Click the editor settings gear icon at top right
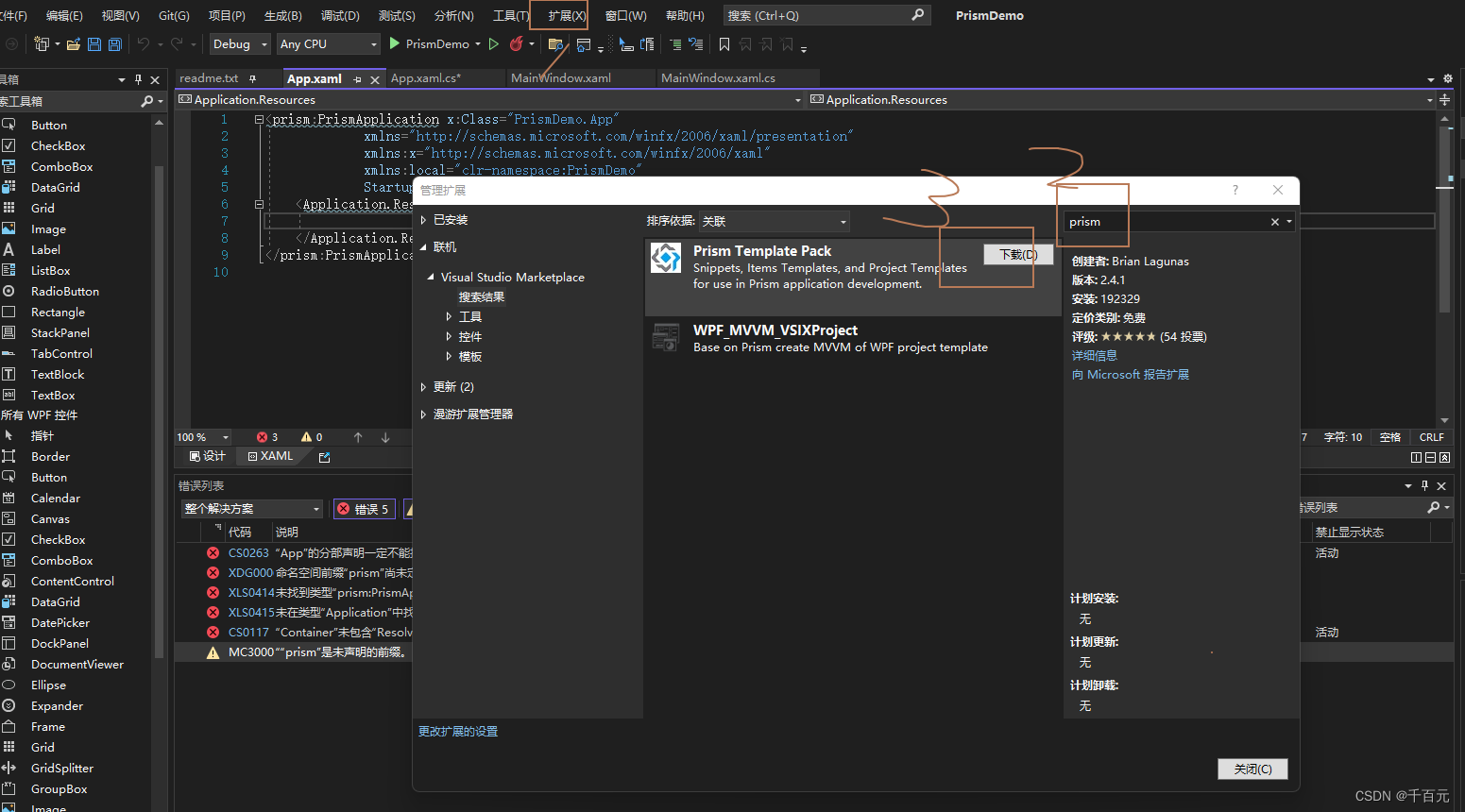 [1447, 79]
